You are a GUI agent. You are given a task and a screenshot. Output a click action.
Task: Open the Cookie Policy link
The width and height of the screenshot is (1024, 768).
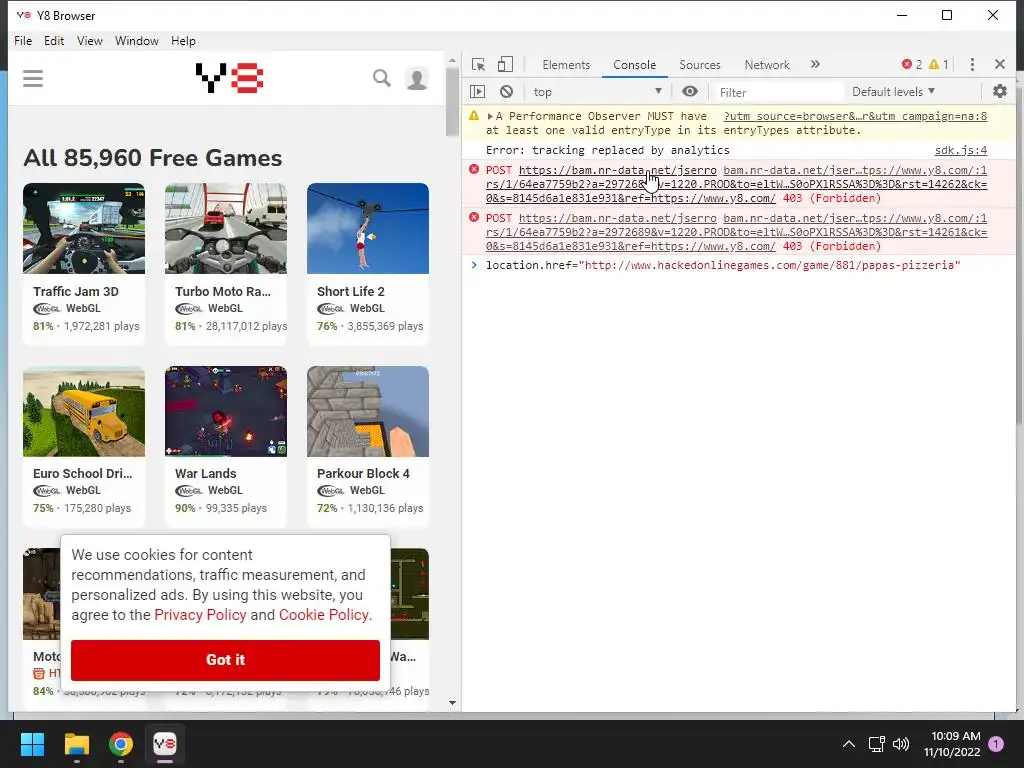tap(323, 615)
